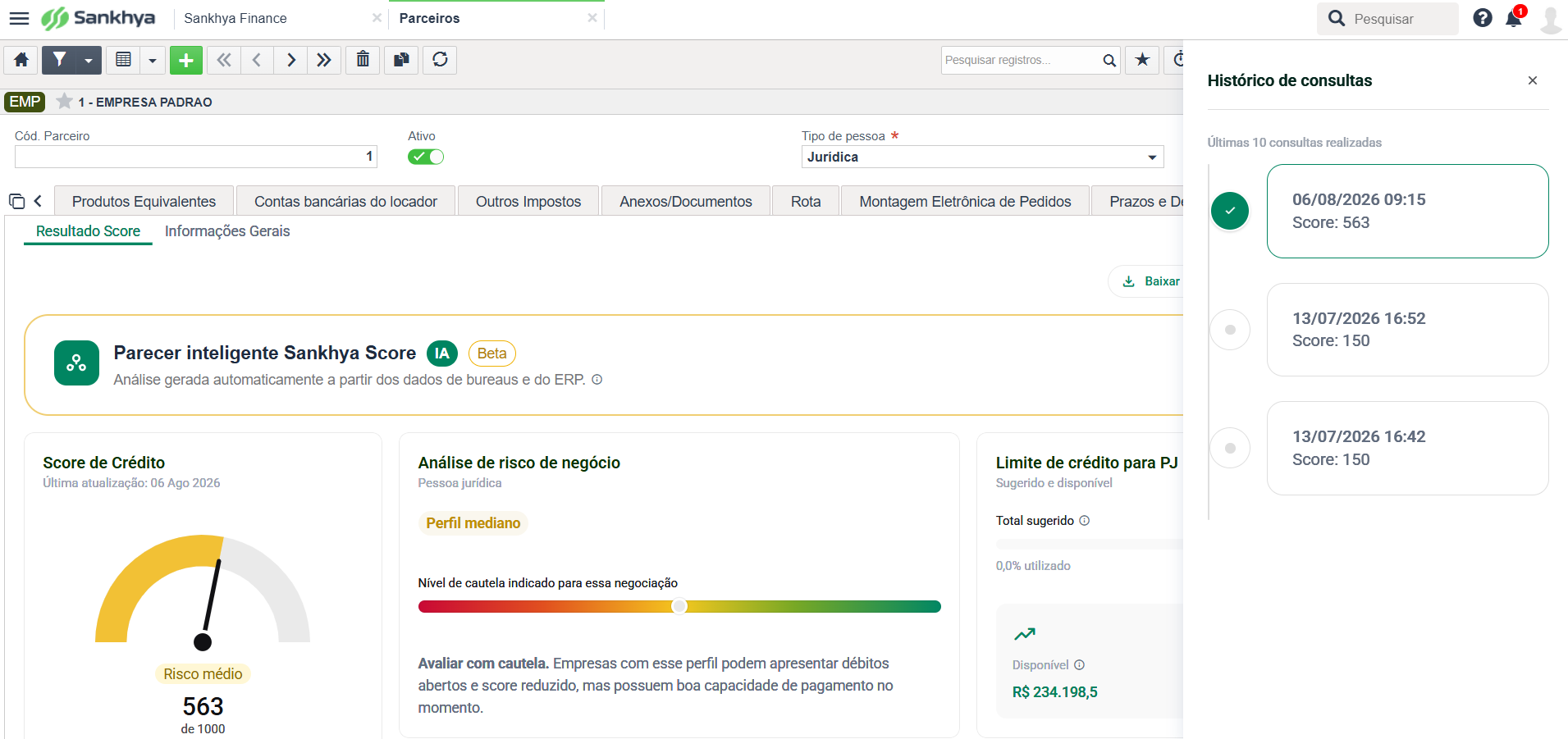Add new record with plus button
Image resolution: width=1568 pixels, height=739 pixels.
186,60
